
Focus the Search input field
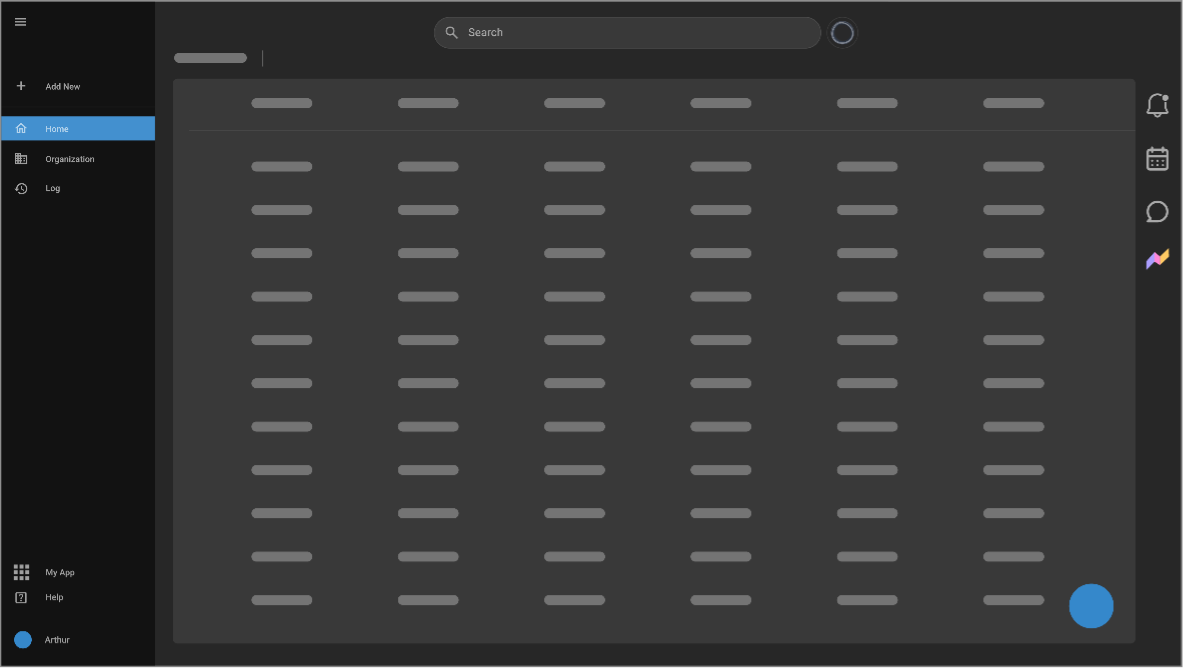pos(640,33)
